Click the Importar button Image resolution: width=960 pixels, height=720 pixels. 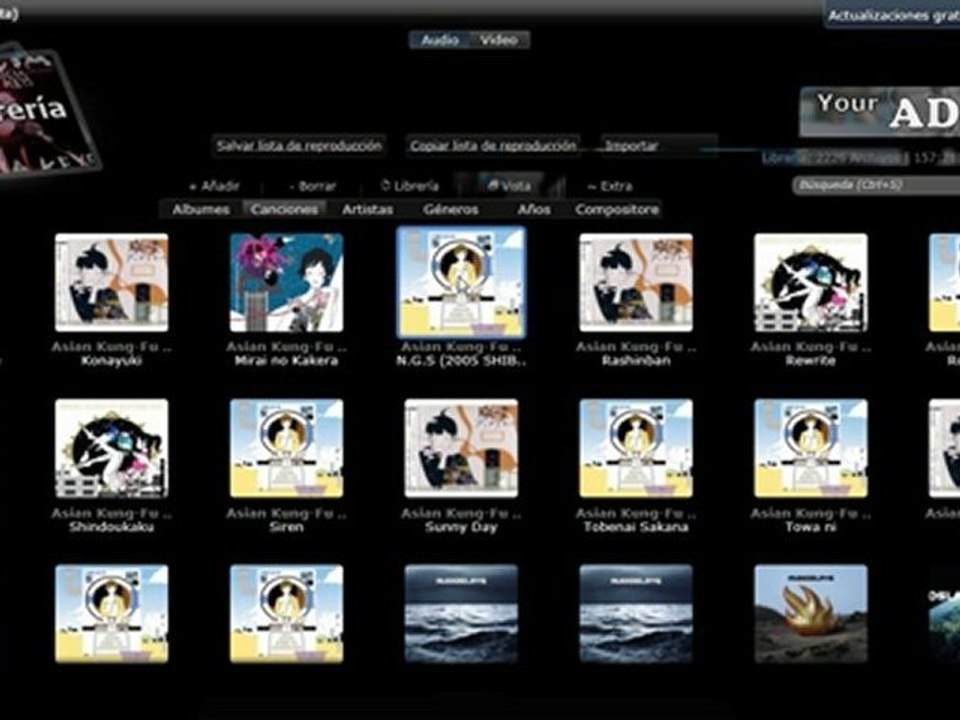[x=659, y=146]
